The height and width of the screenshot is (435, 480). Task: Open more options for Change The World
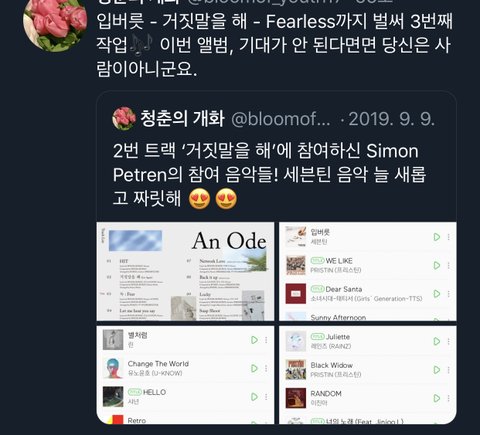click(266, 368)
